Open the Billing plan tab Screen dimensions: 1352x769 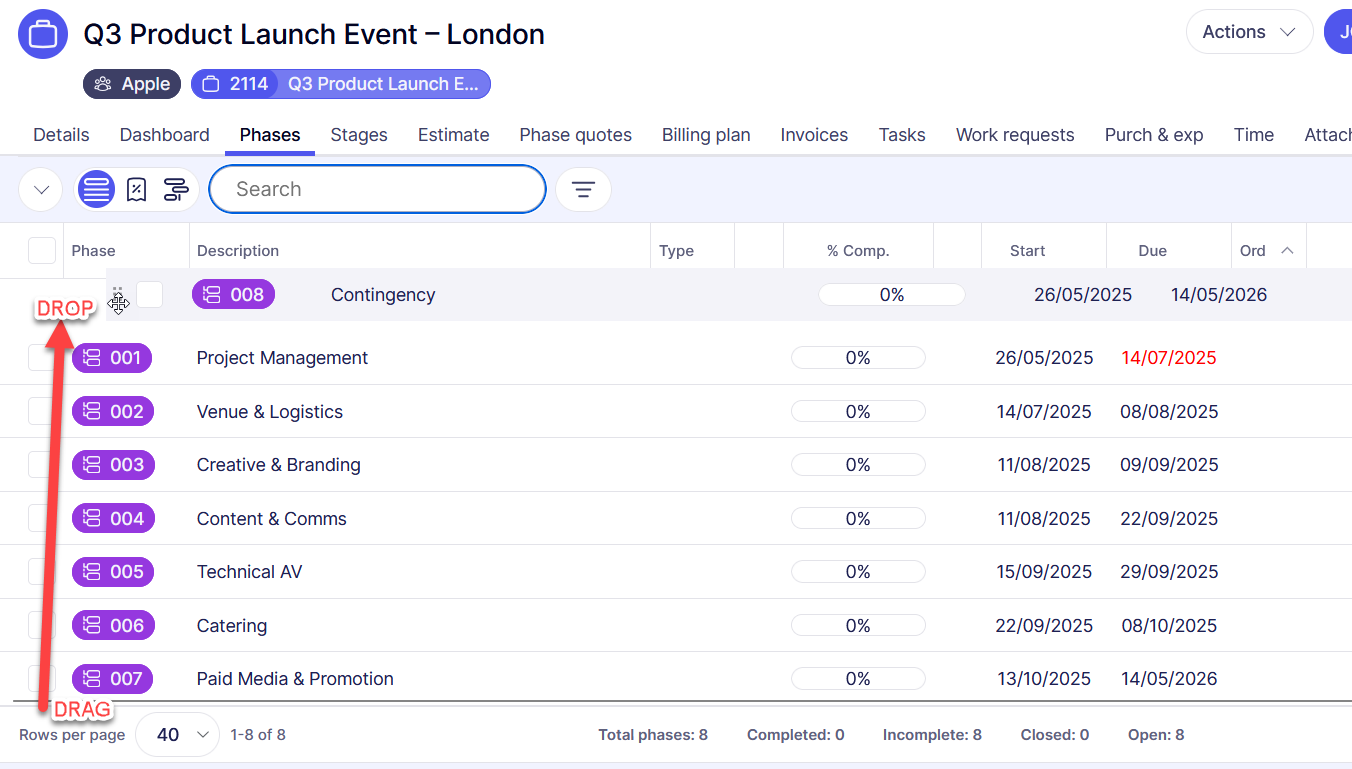click(x=706, y=135)
